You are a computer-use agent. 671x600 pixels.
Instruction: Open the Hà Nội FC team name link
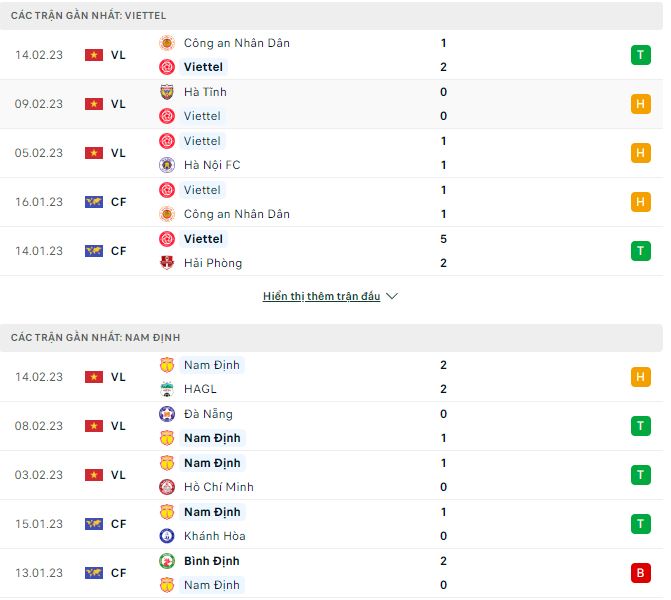pos(212,165)
